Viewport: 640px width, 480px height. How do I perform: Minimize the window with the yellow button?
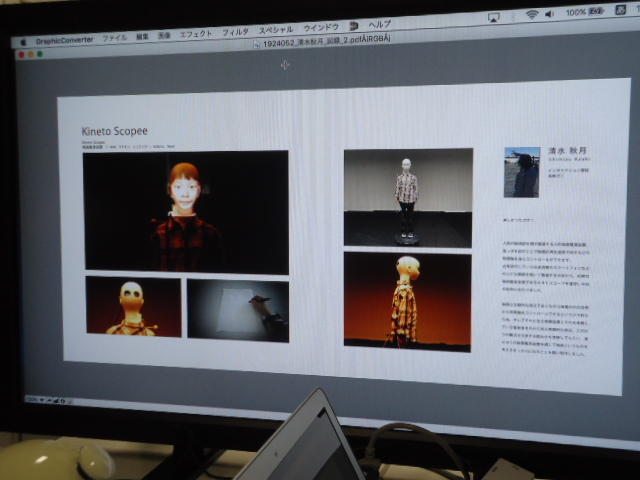(31, 54)
